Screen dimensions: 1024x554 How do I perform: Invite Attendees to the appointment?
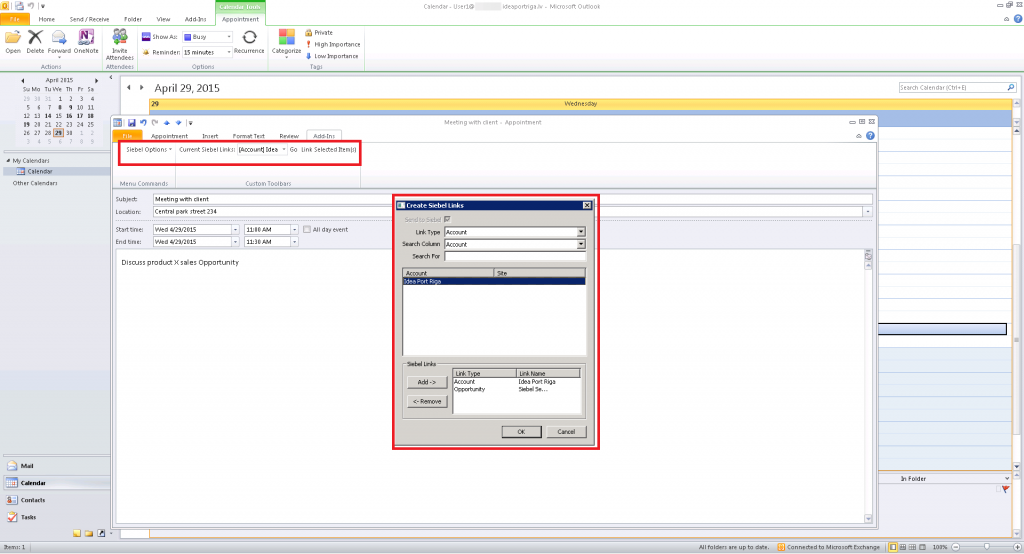[x=120, y=44]
